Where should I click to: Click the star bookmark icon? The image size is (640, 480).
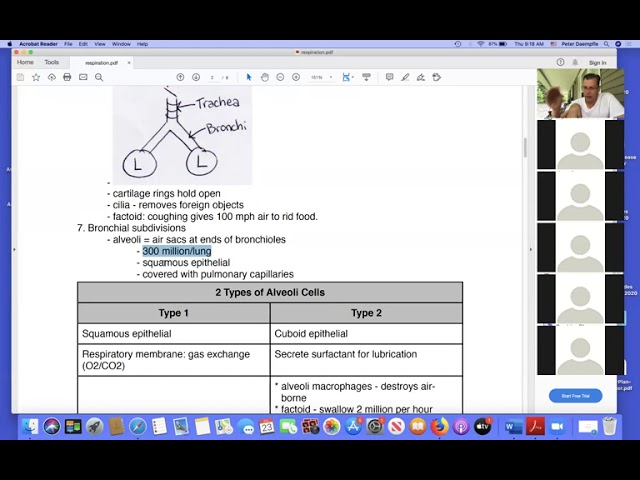tap(36, 77)
